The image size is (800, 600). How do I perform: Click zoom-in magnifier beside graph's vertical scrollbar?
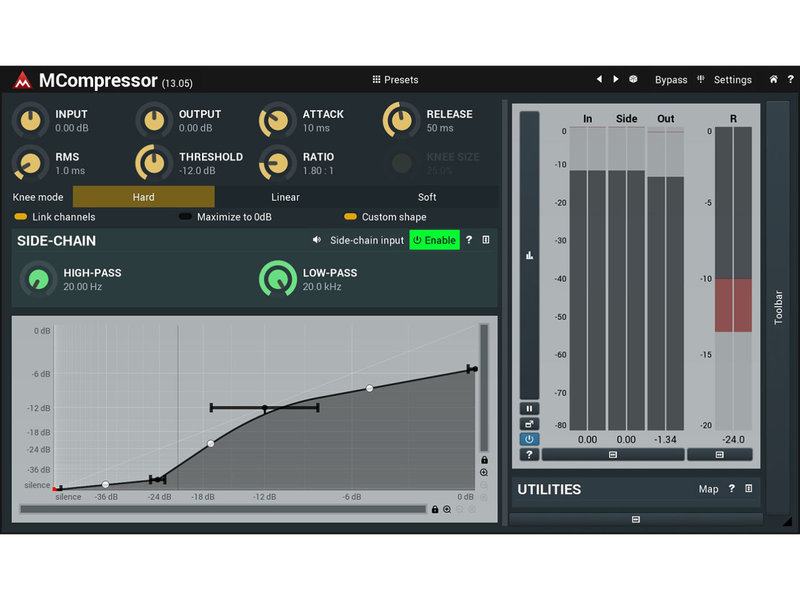[484, 472]
